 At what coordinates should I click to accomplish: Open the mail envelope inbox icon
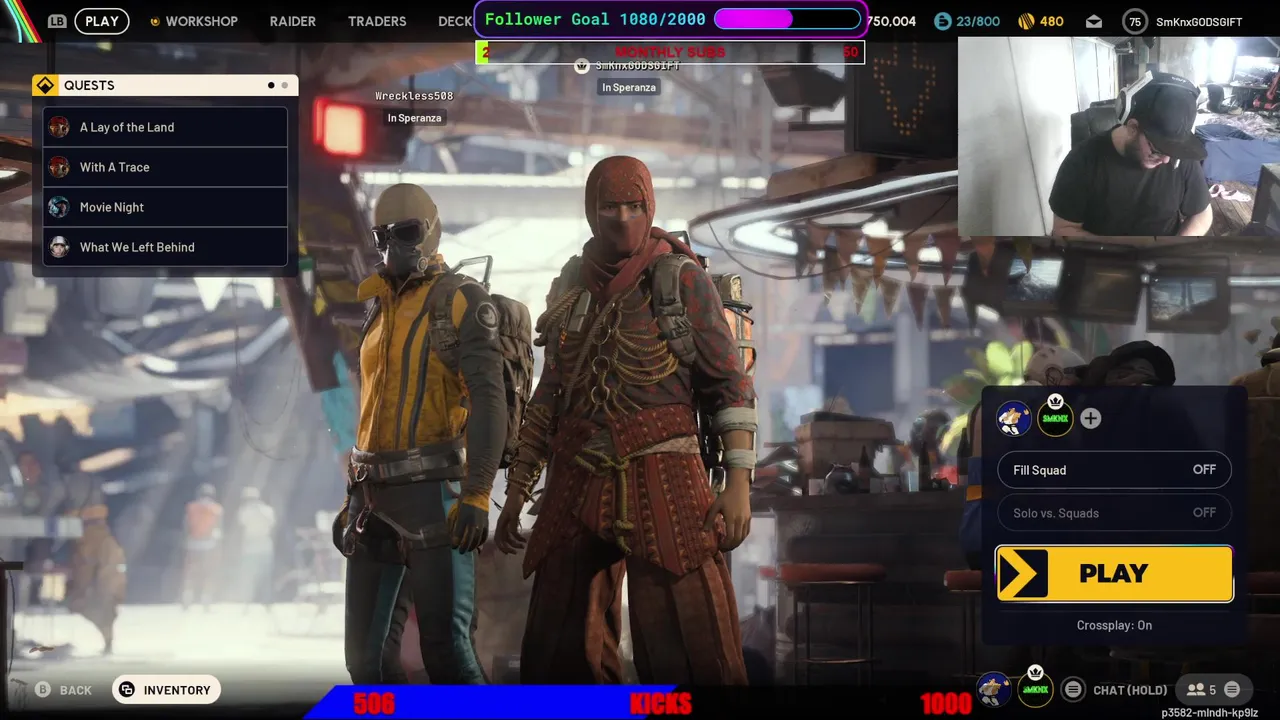pos(1093,21)
